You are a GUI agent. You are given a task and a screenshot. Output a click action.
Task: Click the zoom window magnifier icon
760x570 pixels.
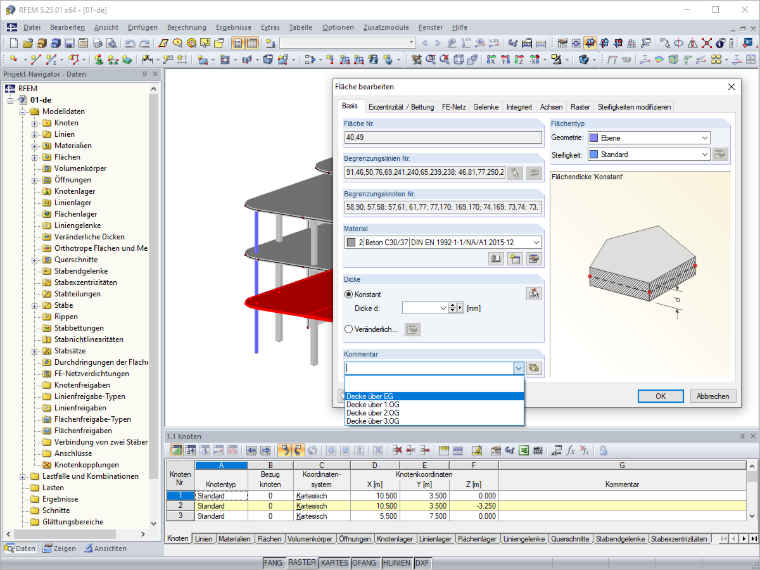click(430, 60)
